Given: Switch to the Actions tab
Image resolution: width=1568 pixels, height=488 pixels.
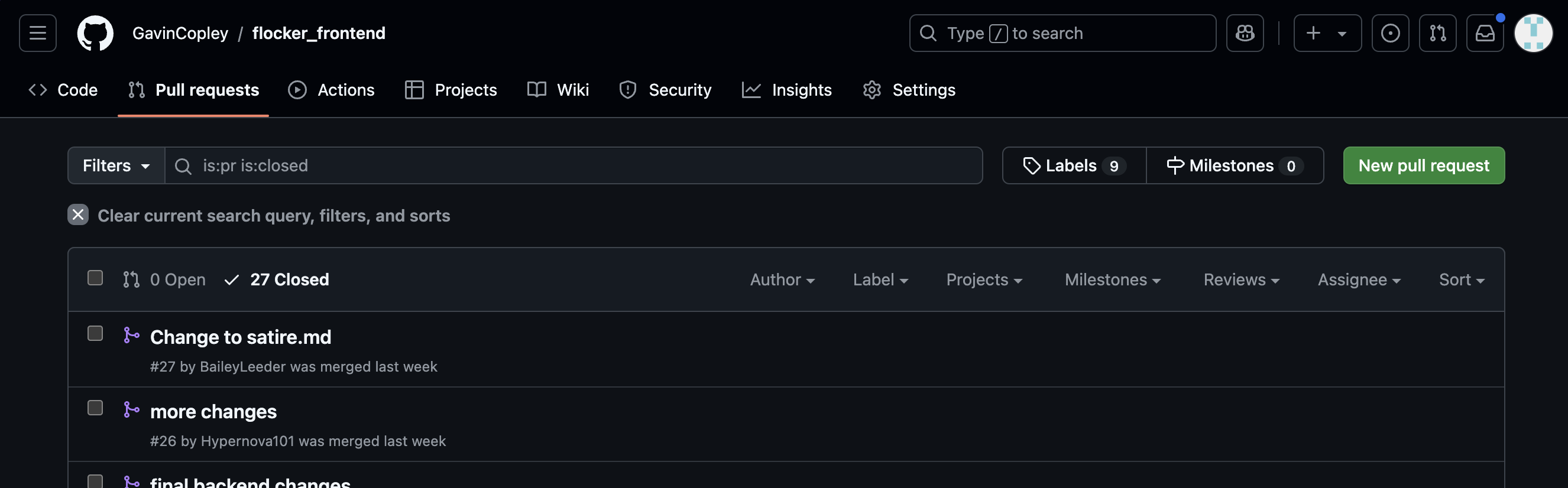Looking at the screenshot, I should (331, 90).
